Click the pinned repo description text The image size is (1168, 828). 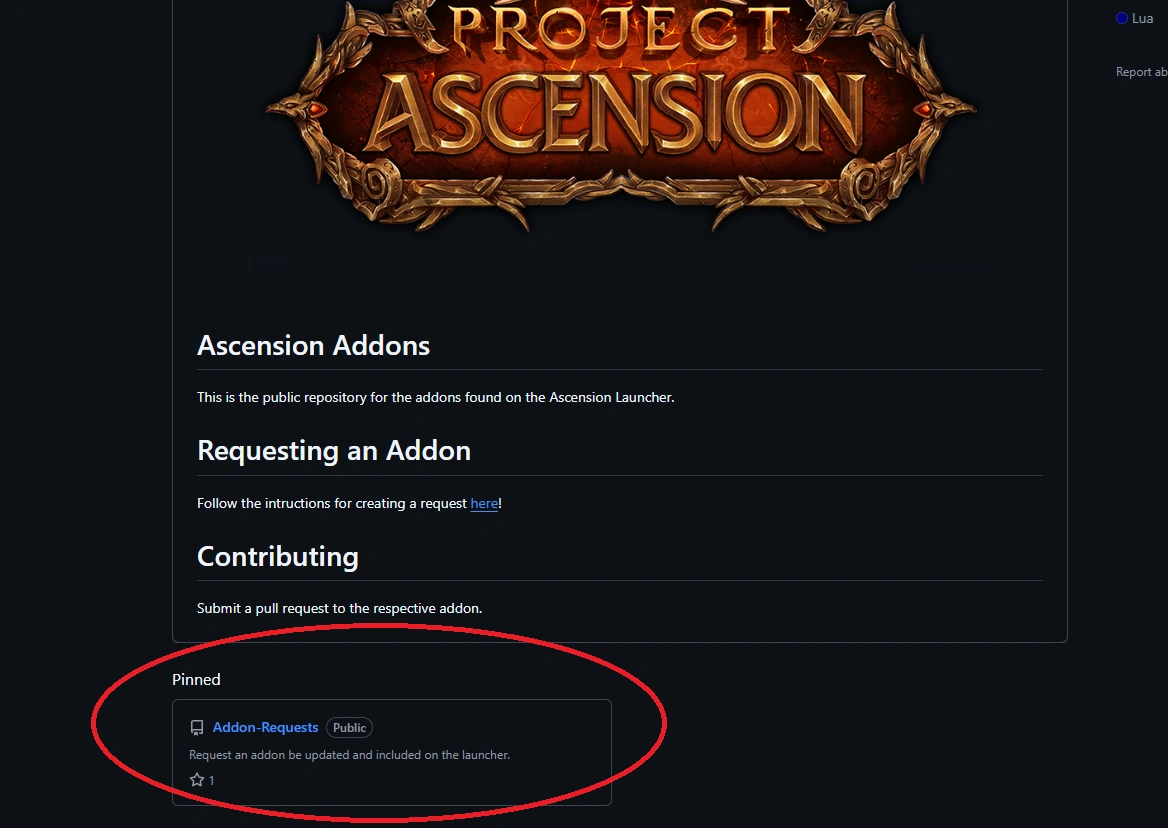[x=349, y=755]
